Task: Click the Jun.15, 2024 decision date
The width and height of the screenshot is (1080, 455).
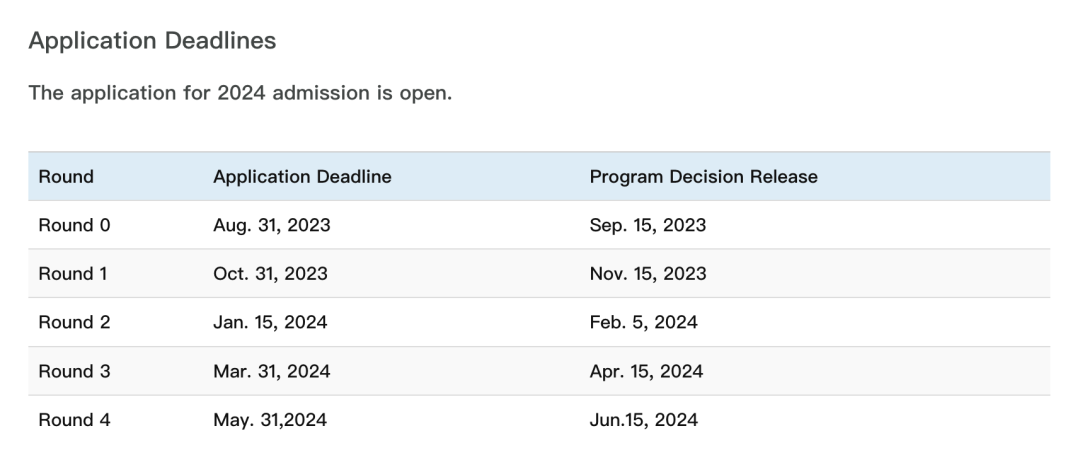Action: pyautogui.click(x=643, y=420)
